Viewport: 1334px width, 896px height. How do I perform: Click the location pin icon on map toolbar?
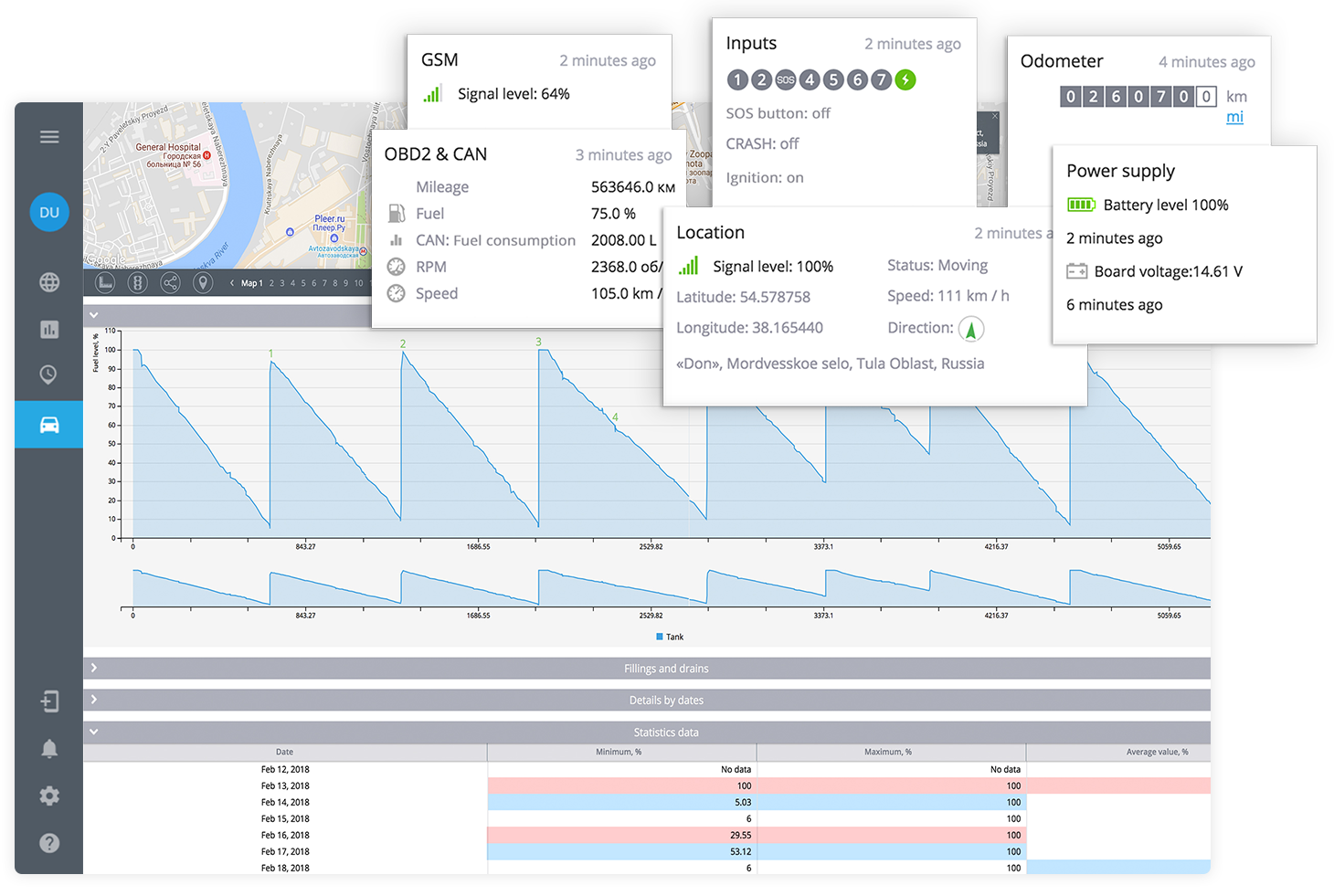click(203, 282)
